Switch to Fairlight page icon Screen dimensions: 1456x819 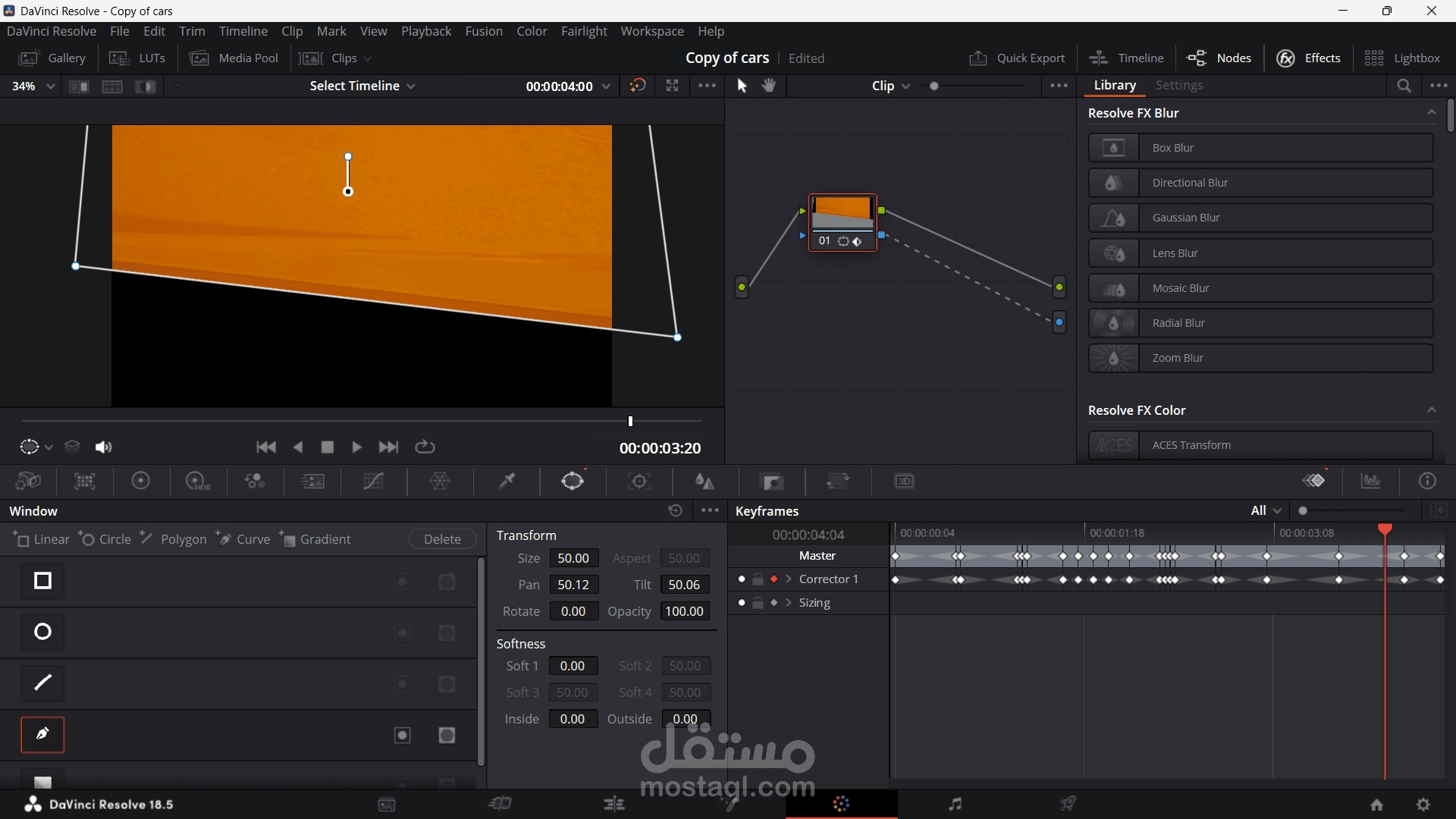click(955, 804)
